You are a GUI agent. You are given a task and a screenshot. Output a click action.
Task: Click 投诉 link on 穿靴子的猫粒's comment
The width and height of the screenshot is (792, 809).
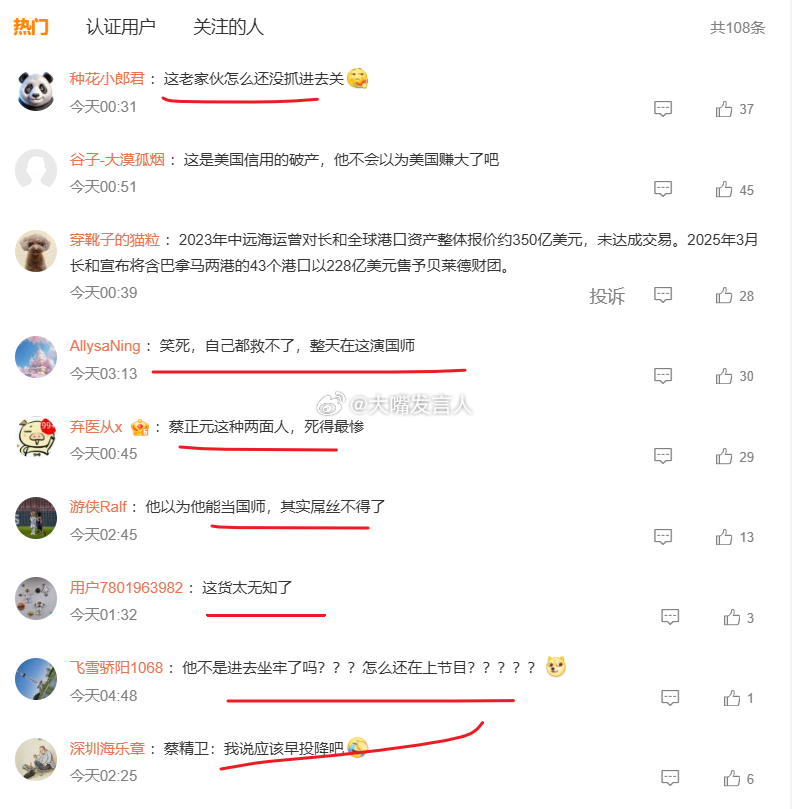[607, 296]
